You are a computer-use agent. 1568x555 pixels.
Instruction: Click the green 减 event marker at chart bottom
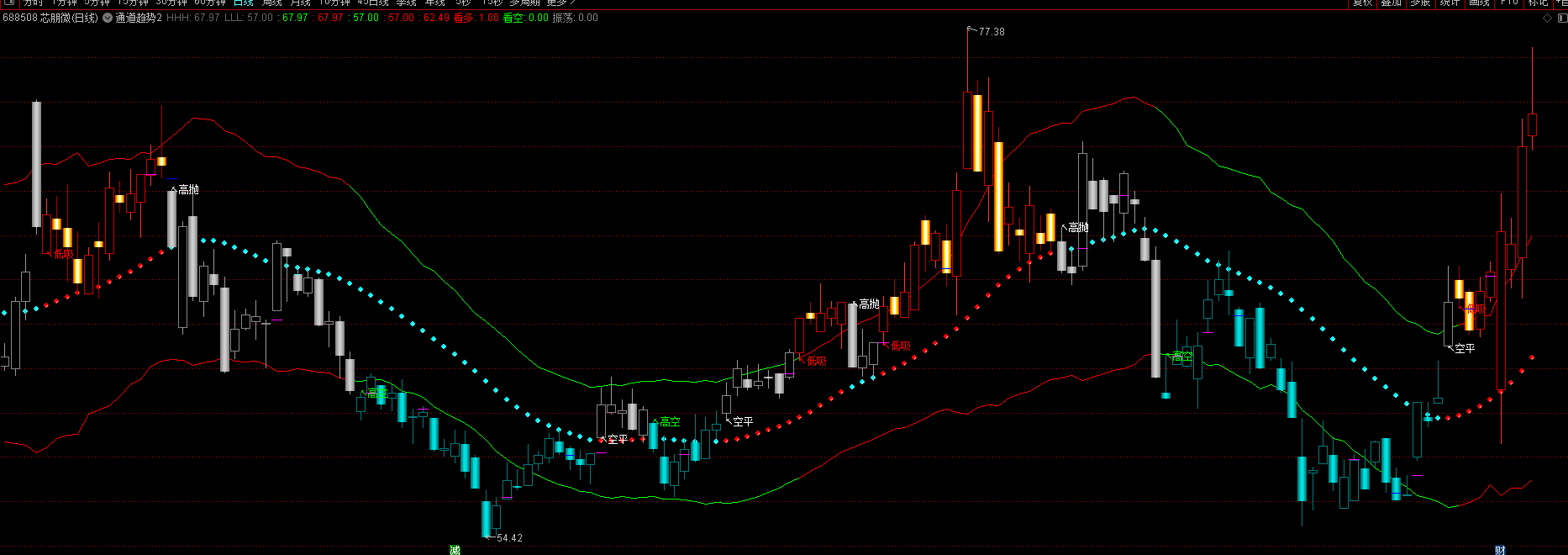(455, 550)
